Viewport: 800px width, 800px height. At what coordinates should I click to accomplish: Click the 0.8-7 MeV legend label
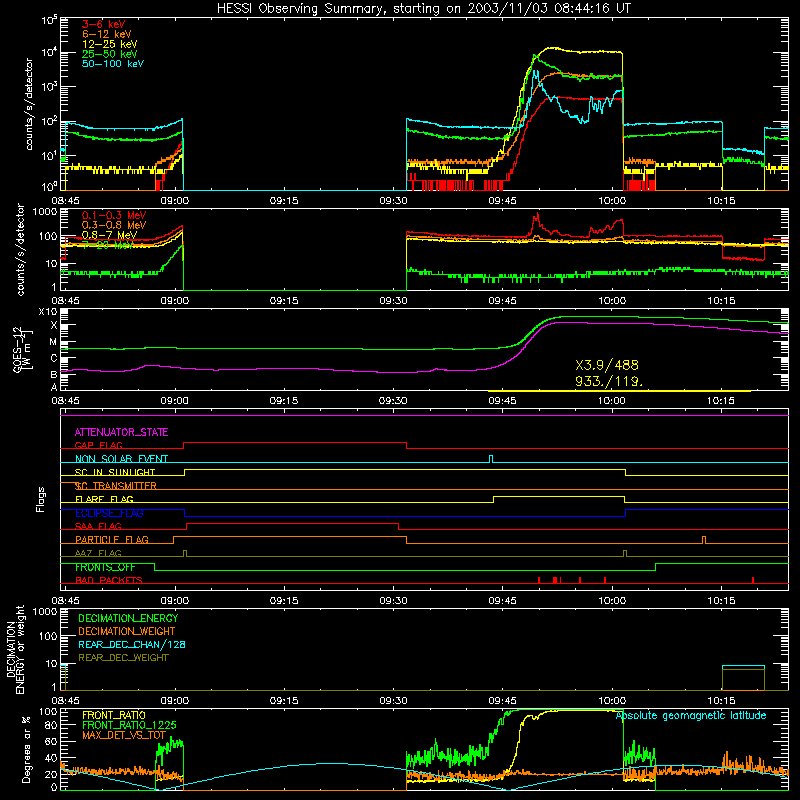109,235
